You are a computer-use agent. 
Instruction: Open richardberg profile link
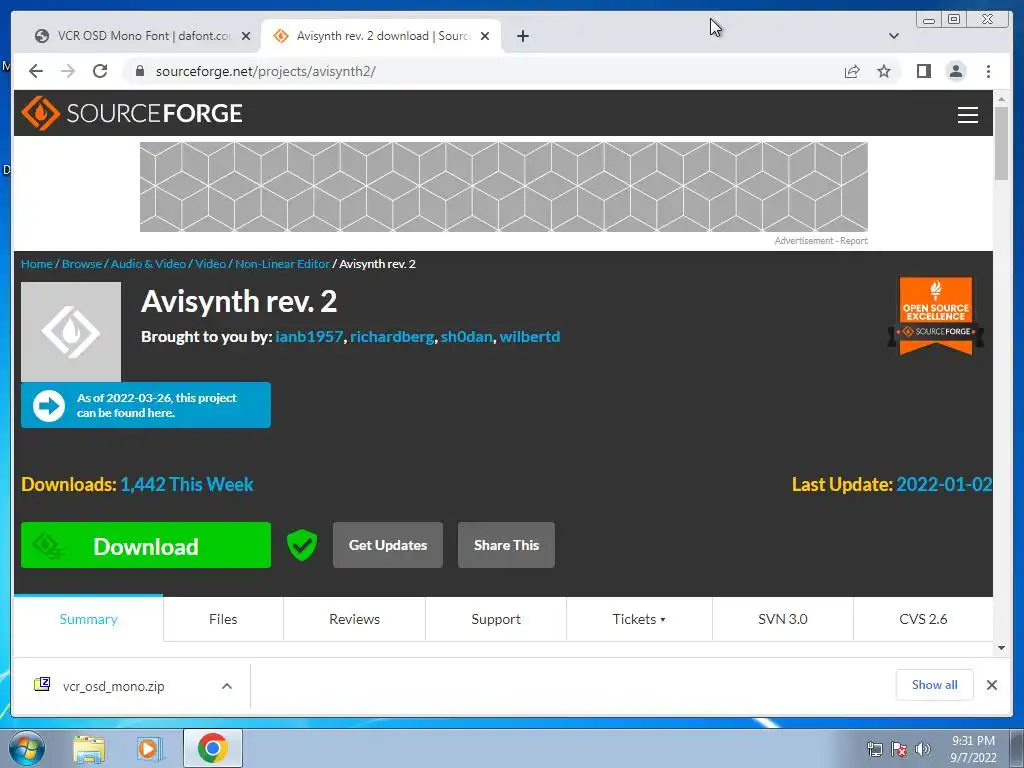click(392, 337)
